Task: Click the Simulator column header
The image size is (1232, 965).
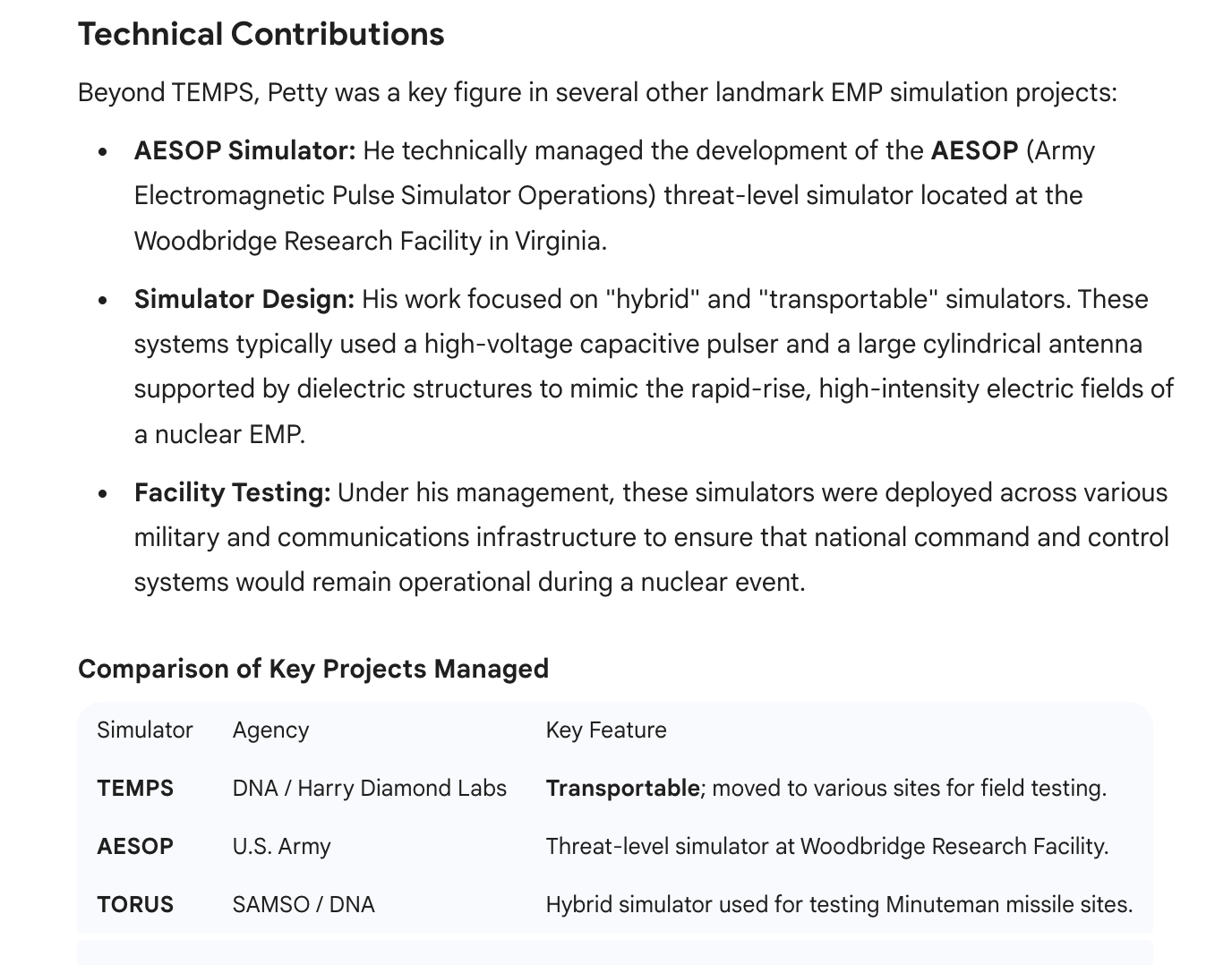Action: tap(145, 730)
